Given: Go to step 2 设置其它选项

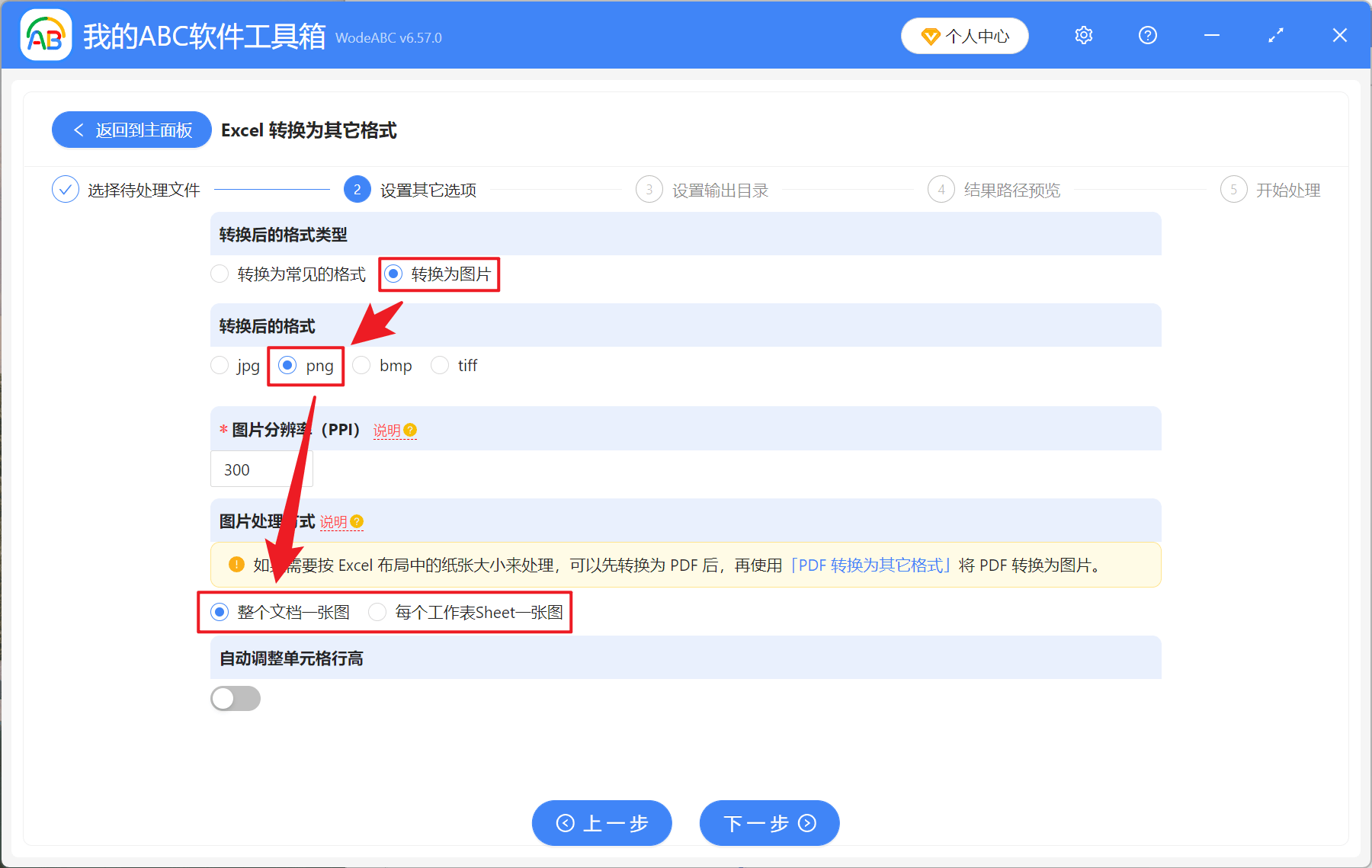Looking at the screenshot, I should 411,190.
